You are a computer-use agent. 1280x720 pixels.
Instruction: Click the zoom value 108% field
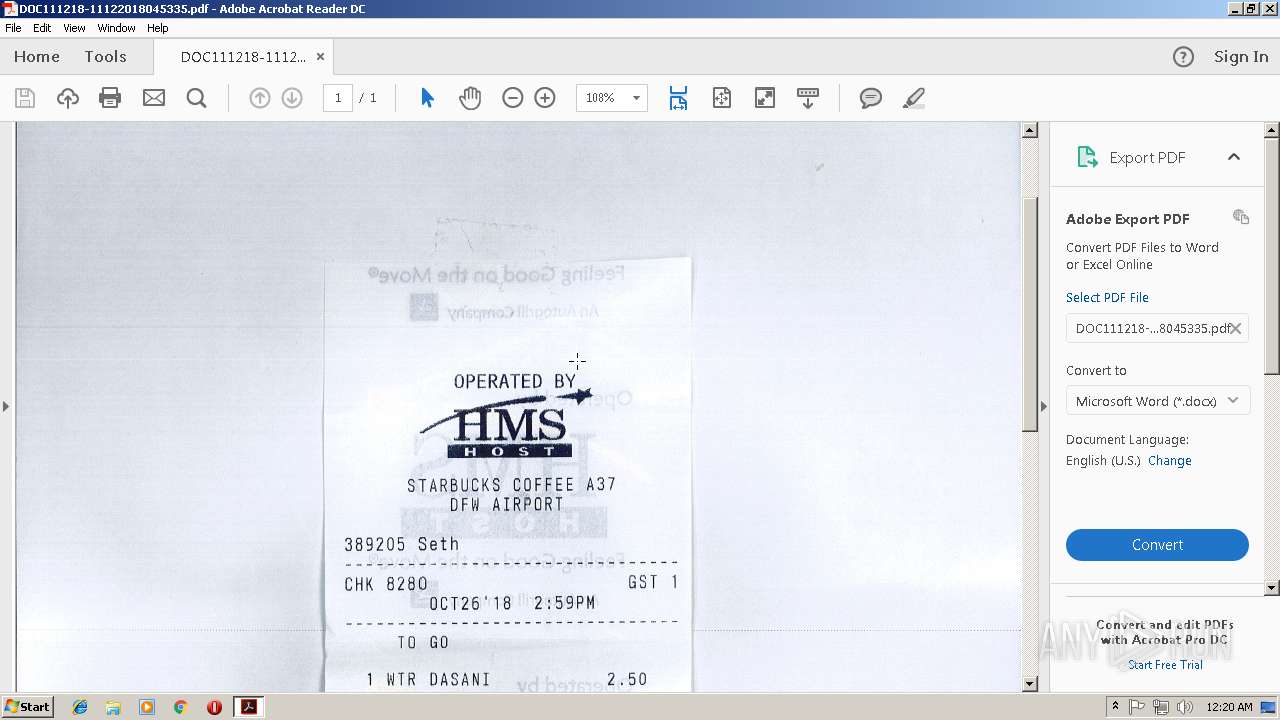[x=601, y=98]
